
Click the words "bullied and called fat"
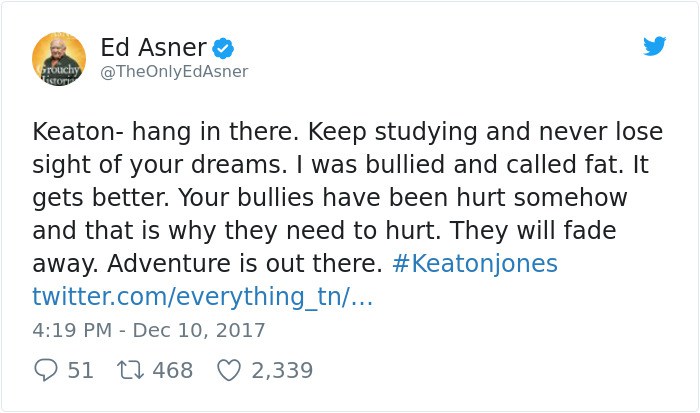494,164
